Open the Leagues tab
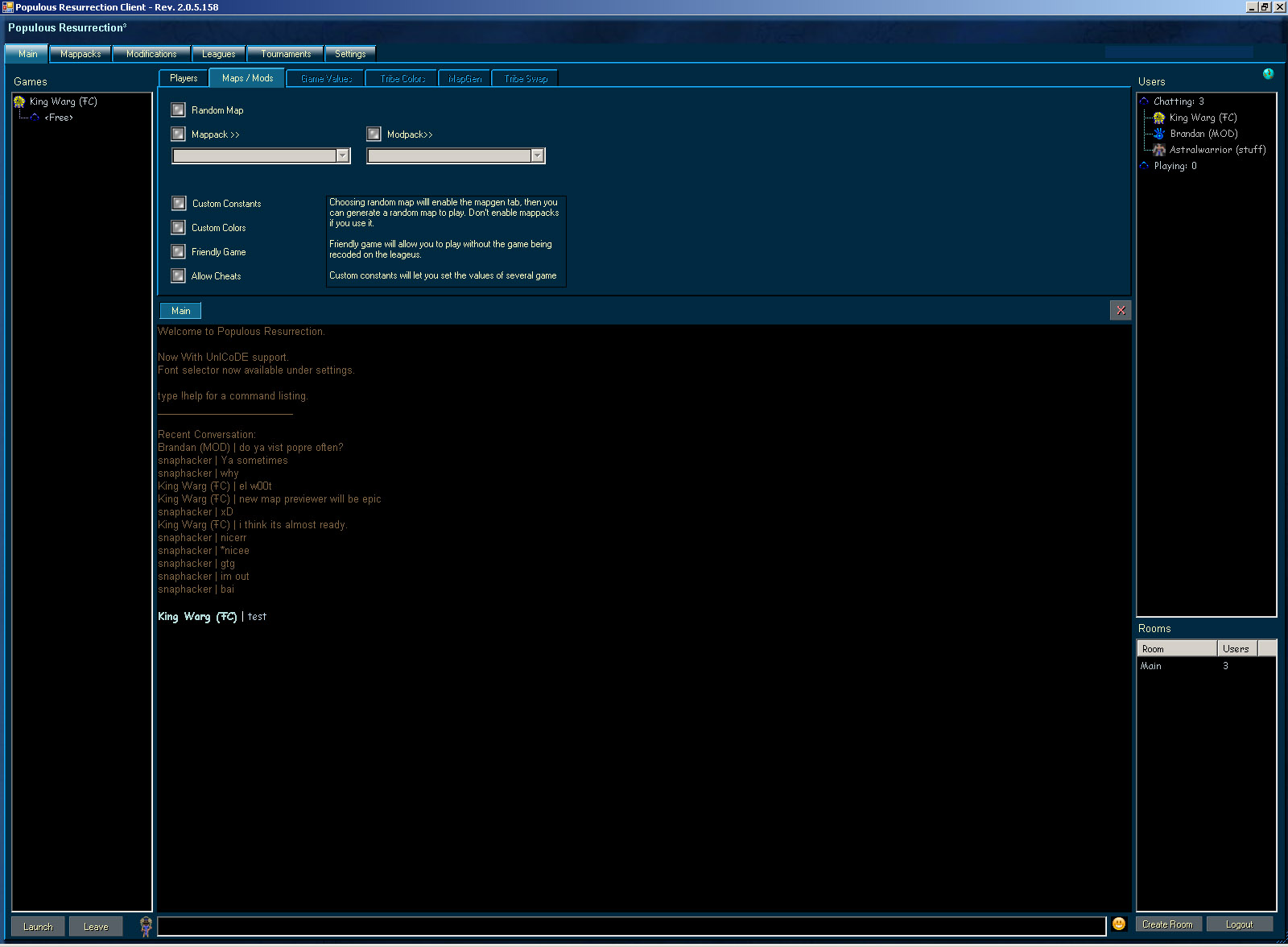 [x=218, y=54]
